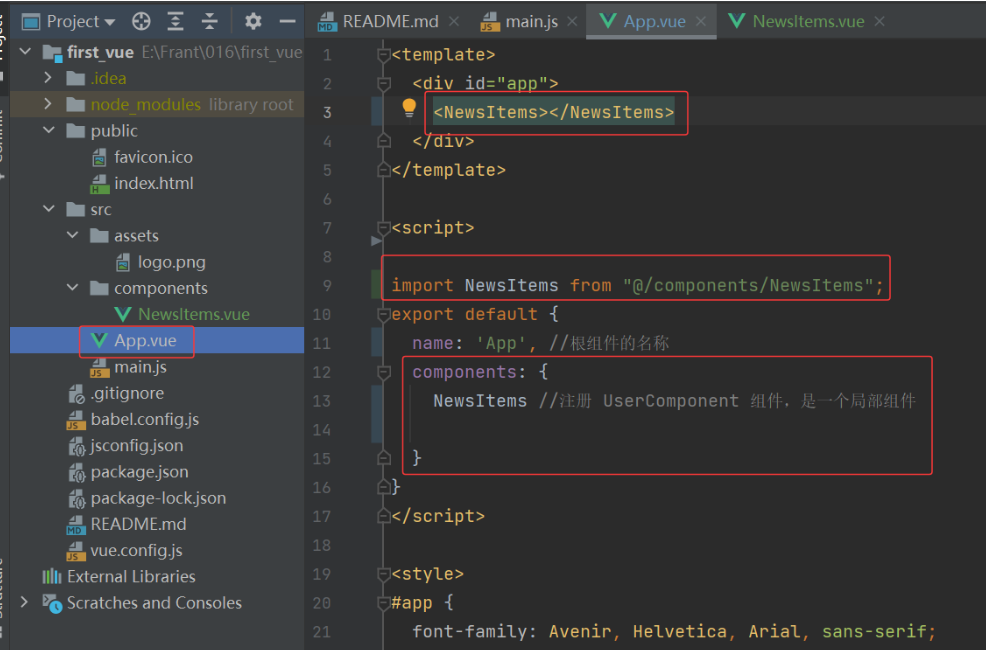Screen dimensions: 986x650
Task: Close the App.vue tab
Action: click(701, 21)
